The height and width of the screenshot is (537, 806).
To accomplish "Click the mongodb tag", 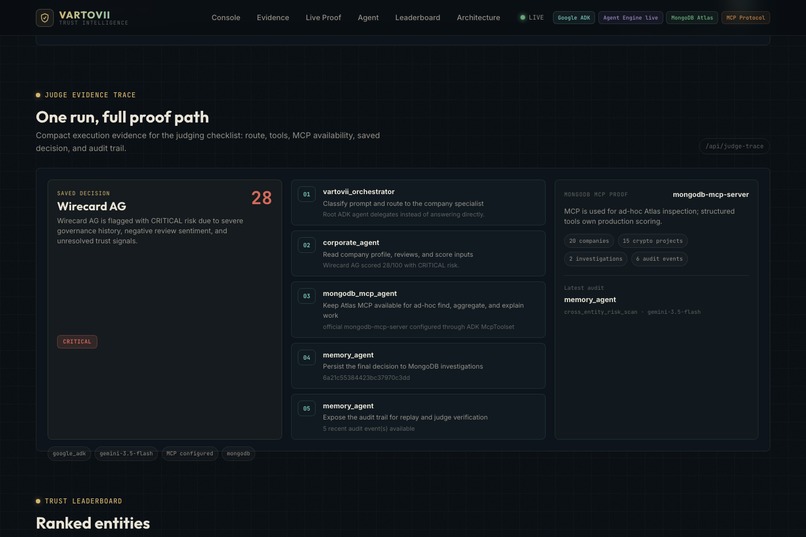I will [238, 453].
